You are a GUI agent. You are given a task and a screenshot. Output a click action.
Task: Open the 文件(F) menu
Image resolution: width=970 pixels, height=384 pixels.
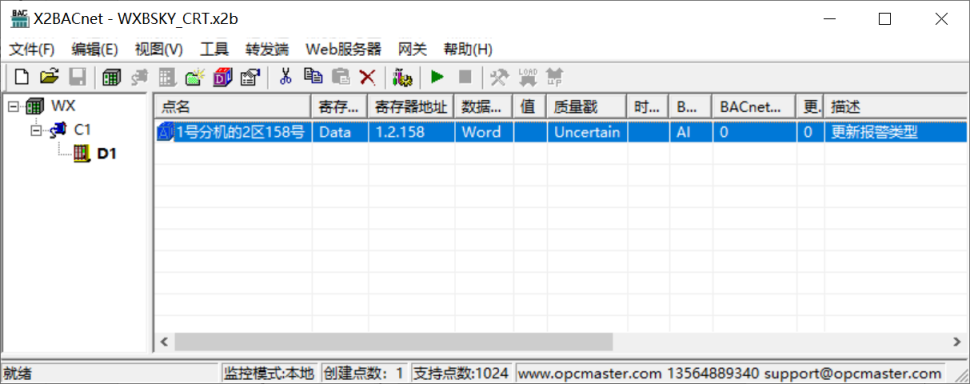coord(32,49)
